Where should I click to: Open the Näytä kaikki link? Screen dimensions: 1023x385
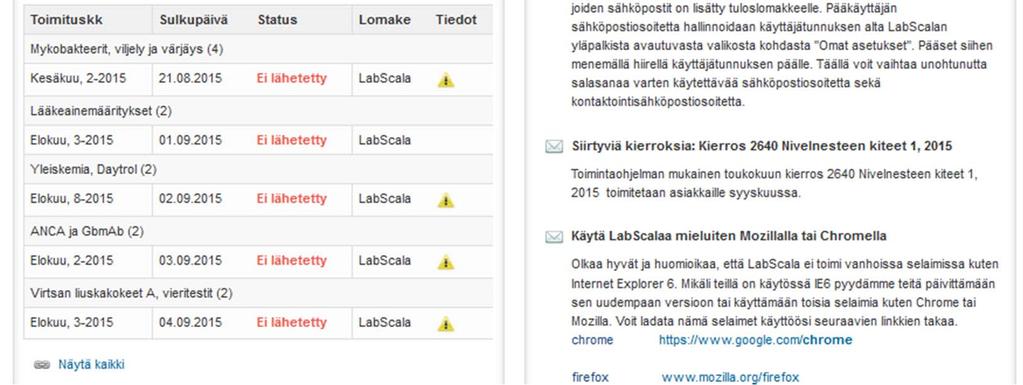point(91,365)
